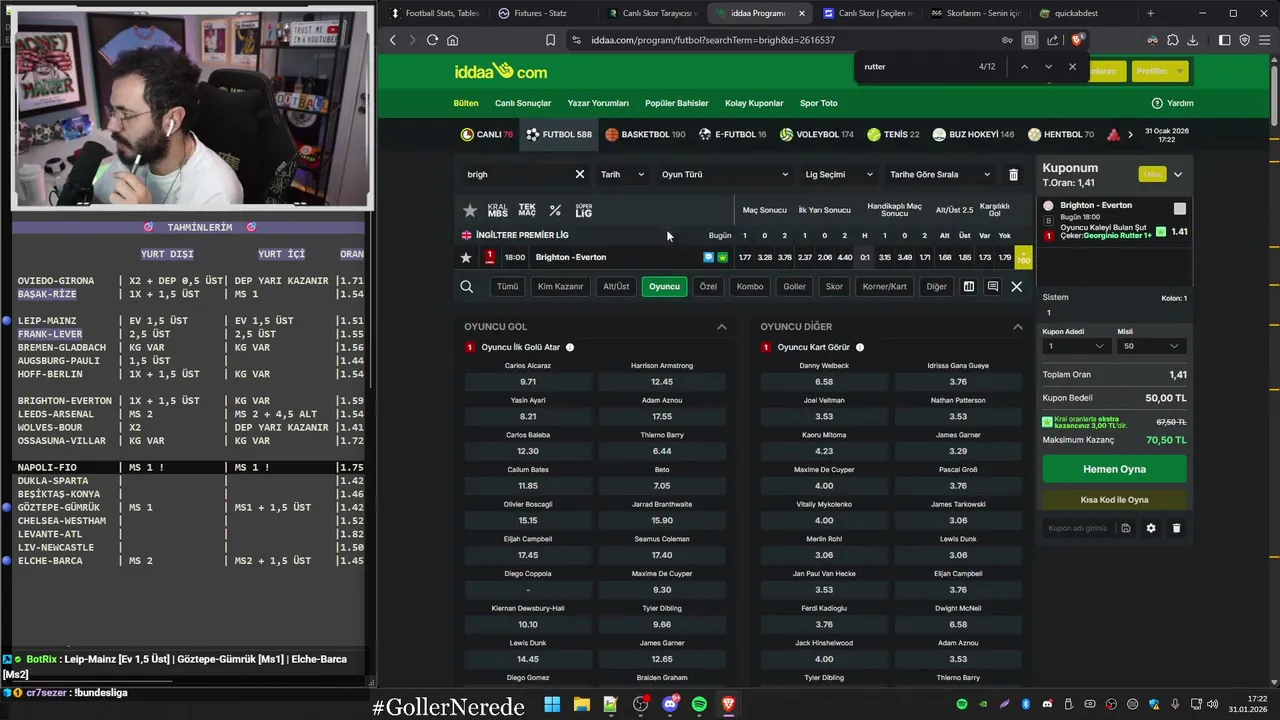
Task: Open match comments bubble for Brighton-Everton
Action: point(708,257)
